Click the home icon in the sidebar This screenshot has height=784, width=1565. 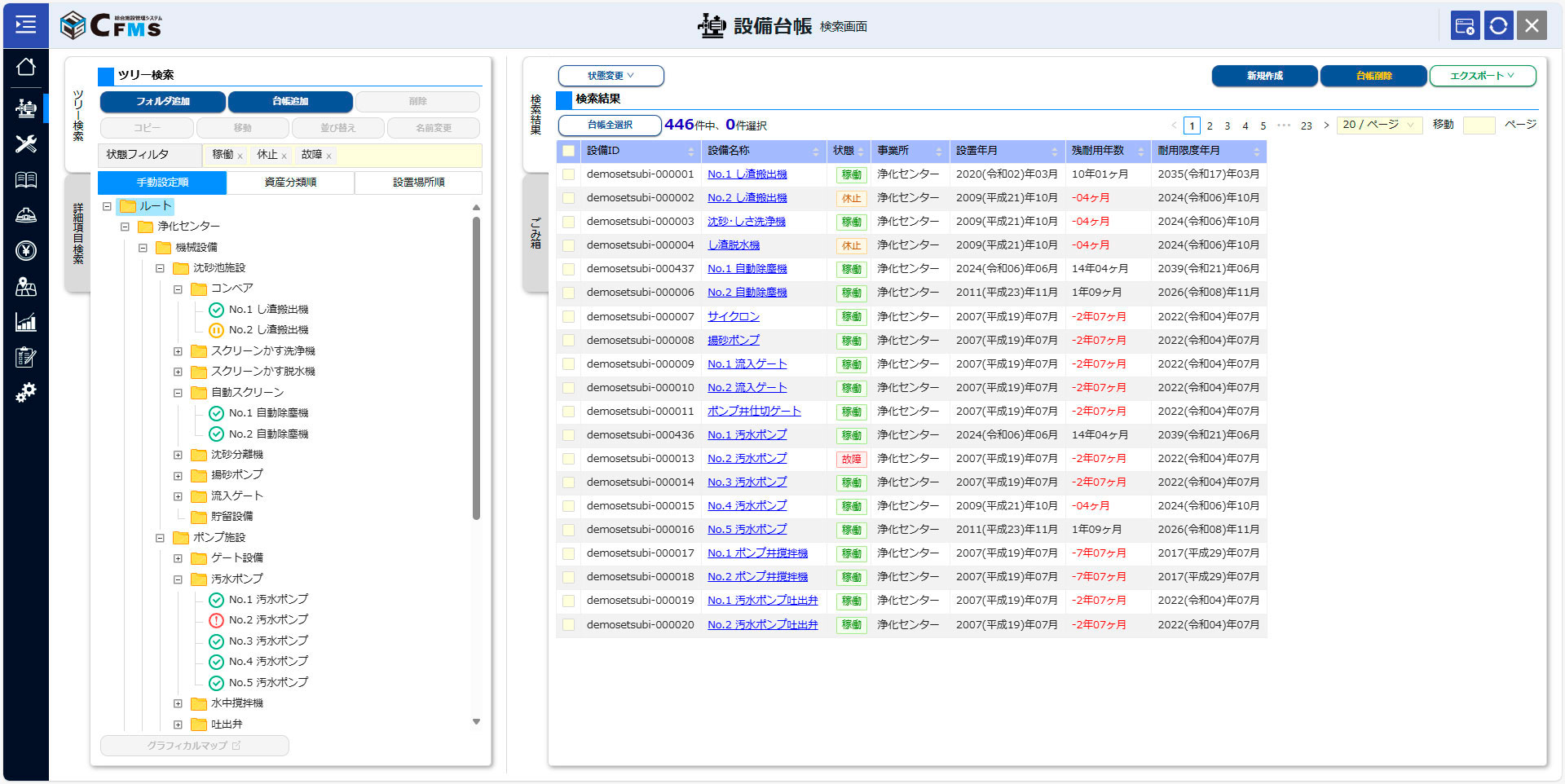click(26, 67)
